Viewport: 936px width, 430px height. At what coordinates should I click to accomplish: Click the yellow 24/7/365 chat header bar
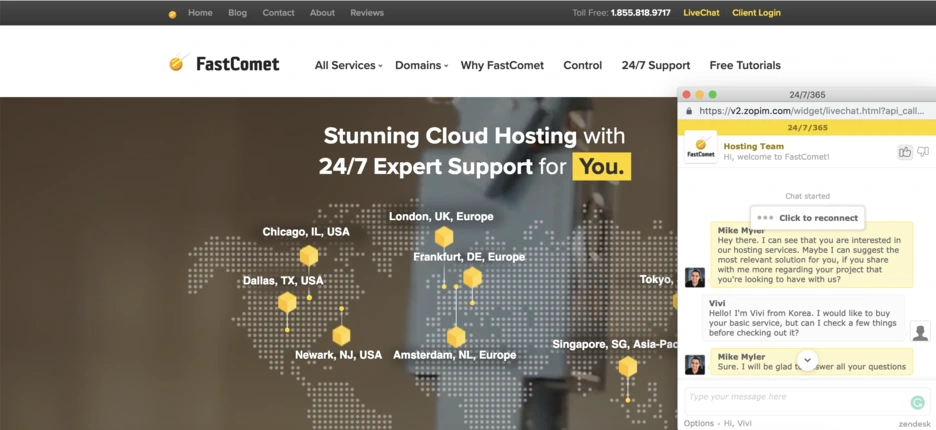click(806, 128)
